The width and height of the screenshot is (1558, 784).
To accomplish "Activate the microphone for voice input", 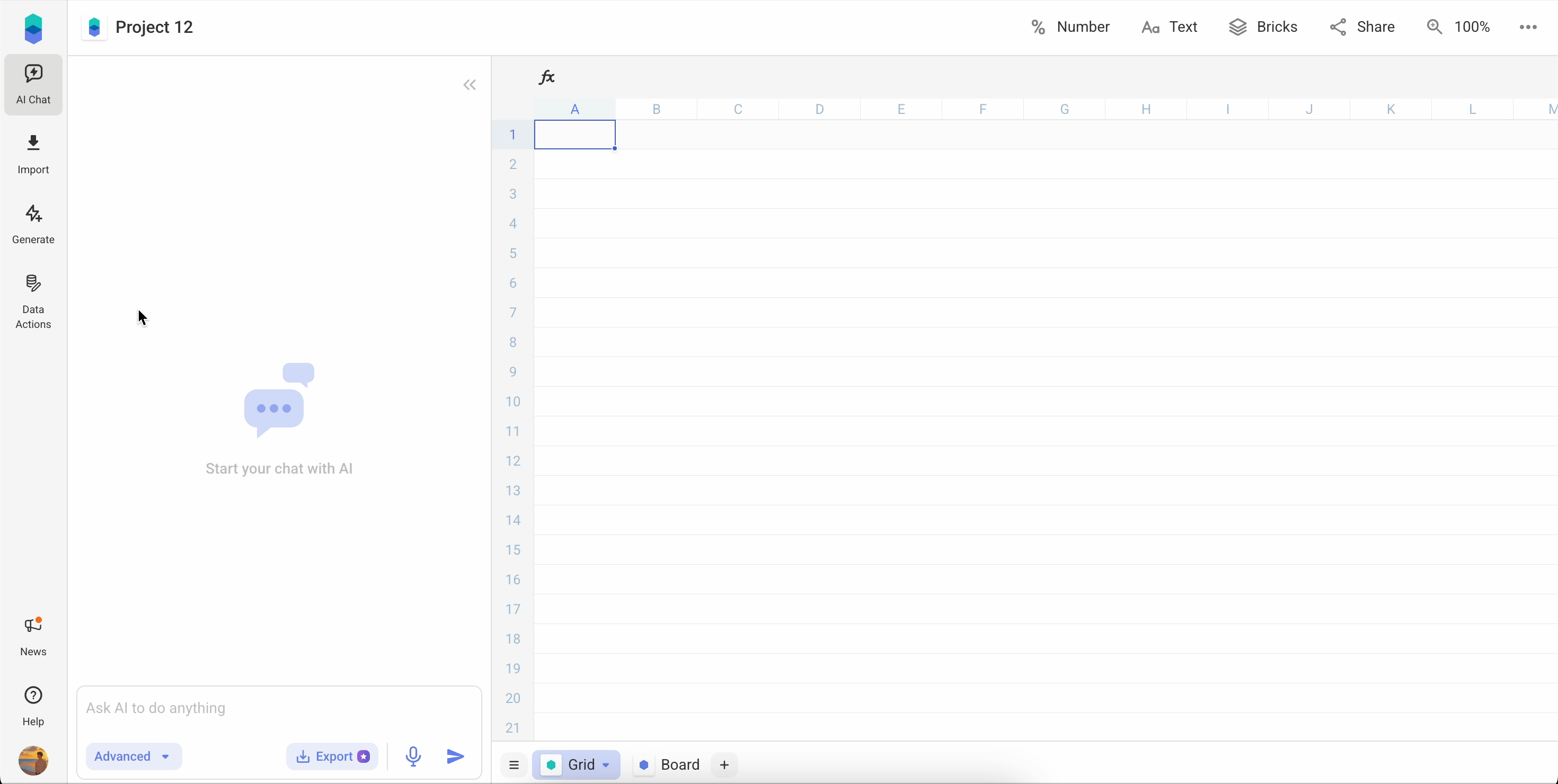I will pos(413,756).
